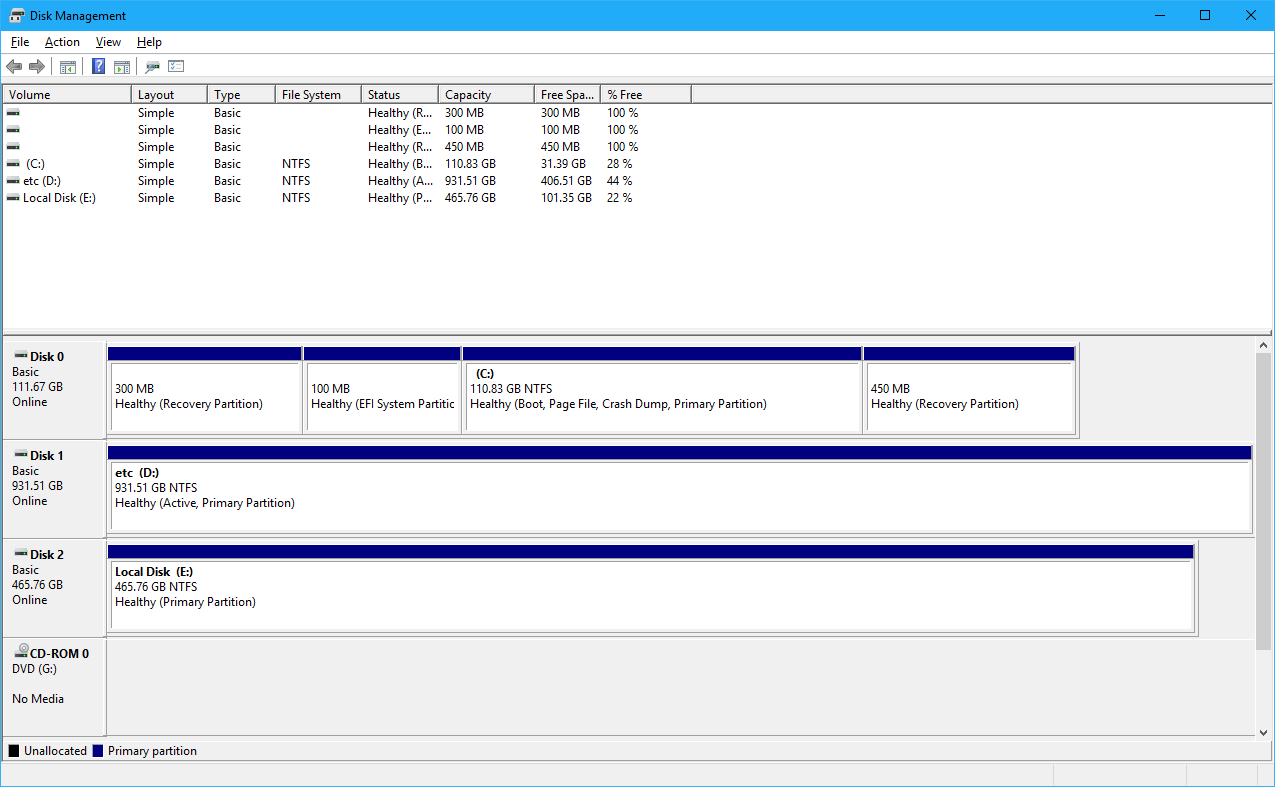Click the 28 % free cell
This screenshot has width=1275, height=787.
click(620, 164)
